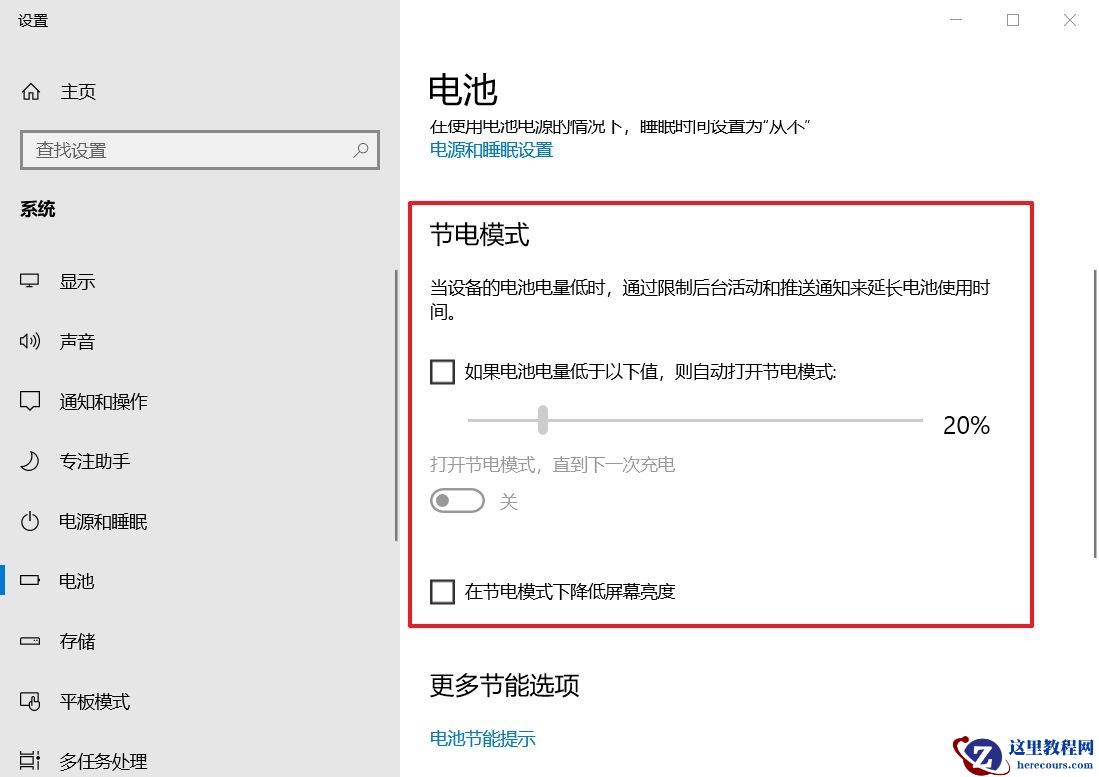
Task: Select the 专注助手 moon icon
Action: pyautogui.click(x=31, y=461)
